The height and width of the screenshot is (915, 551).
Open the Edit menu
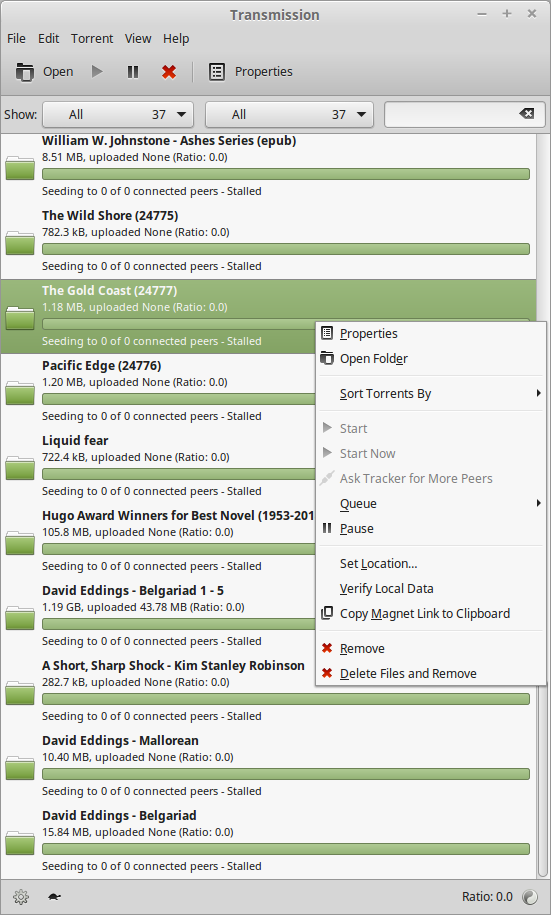[x=48, y=39]
